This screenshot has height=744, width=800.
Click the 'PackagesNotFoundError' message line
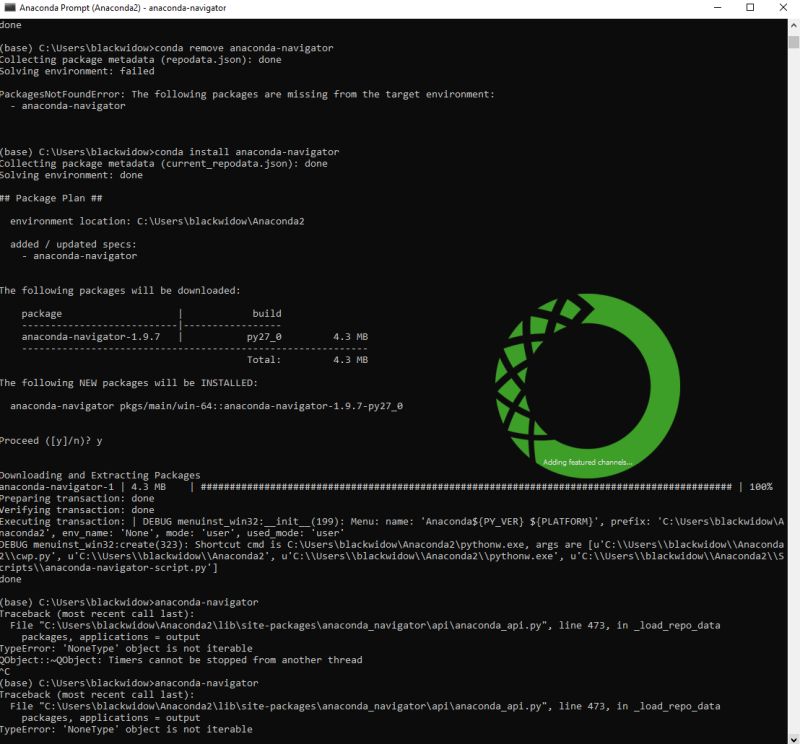coord(247,94)
